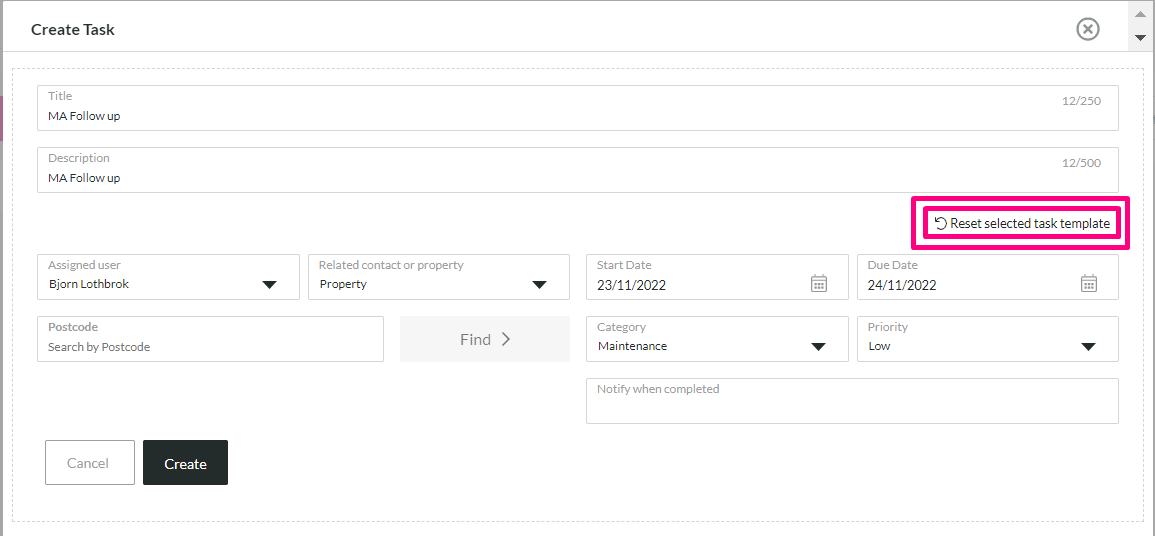1155x536 pixels.
Task: Click the reset arrow icon beside task template
Action: (x=941, y=224)
